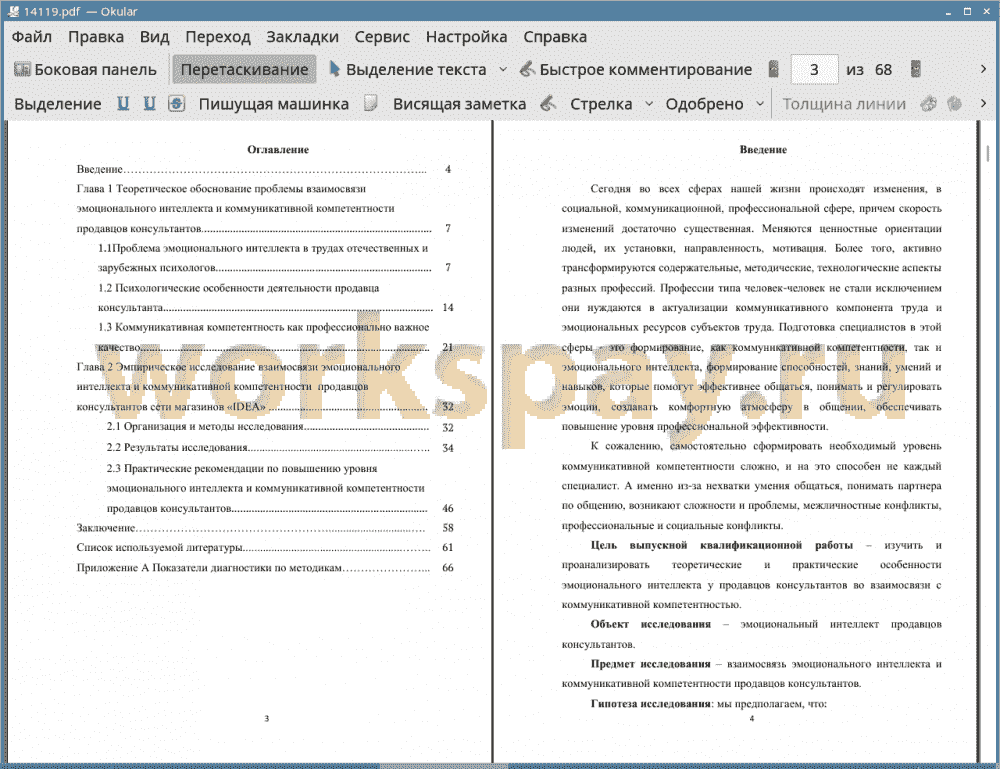Click page number 46 in the contents

pos(448,508)
